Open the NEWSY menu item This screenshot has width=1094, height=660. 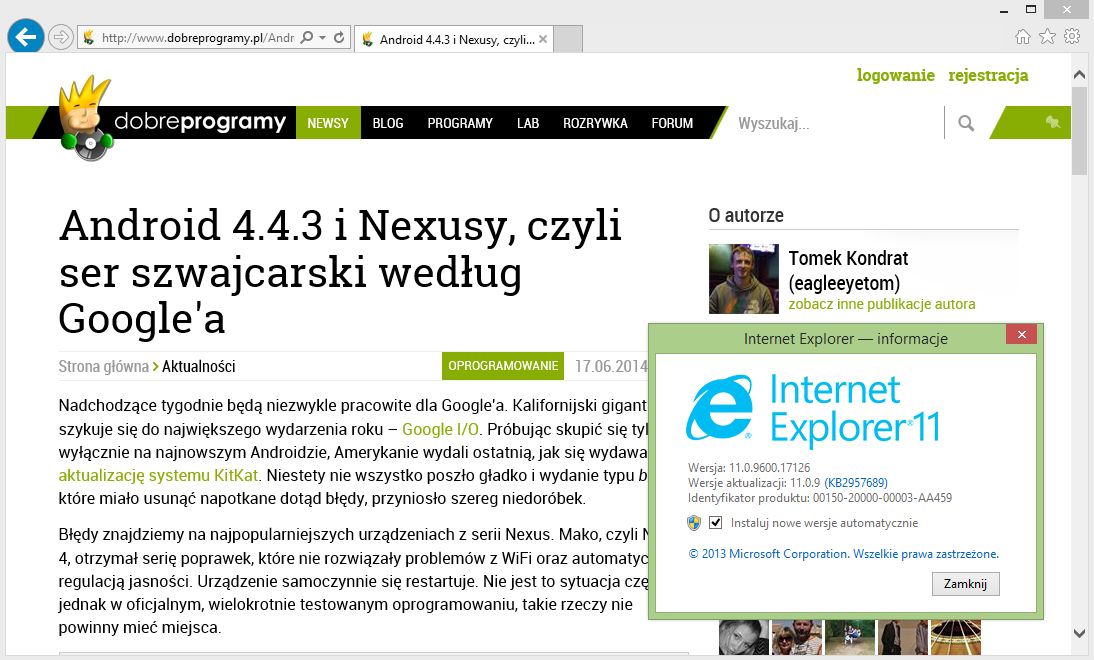pos(328,123)
